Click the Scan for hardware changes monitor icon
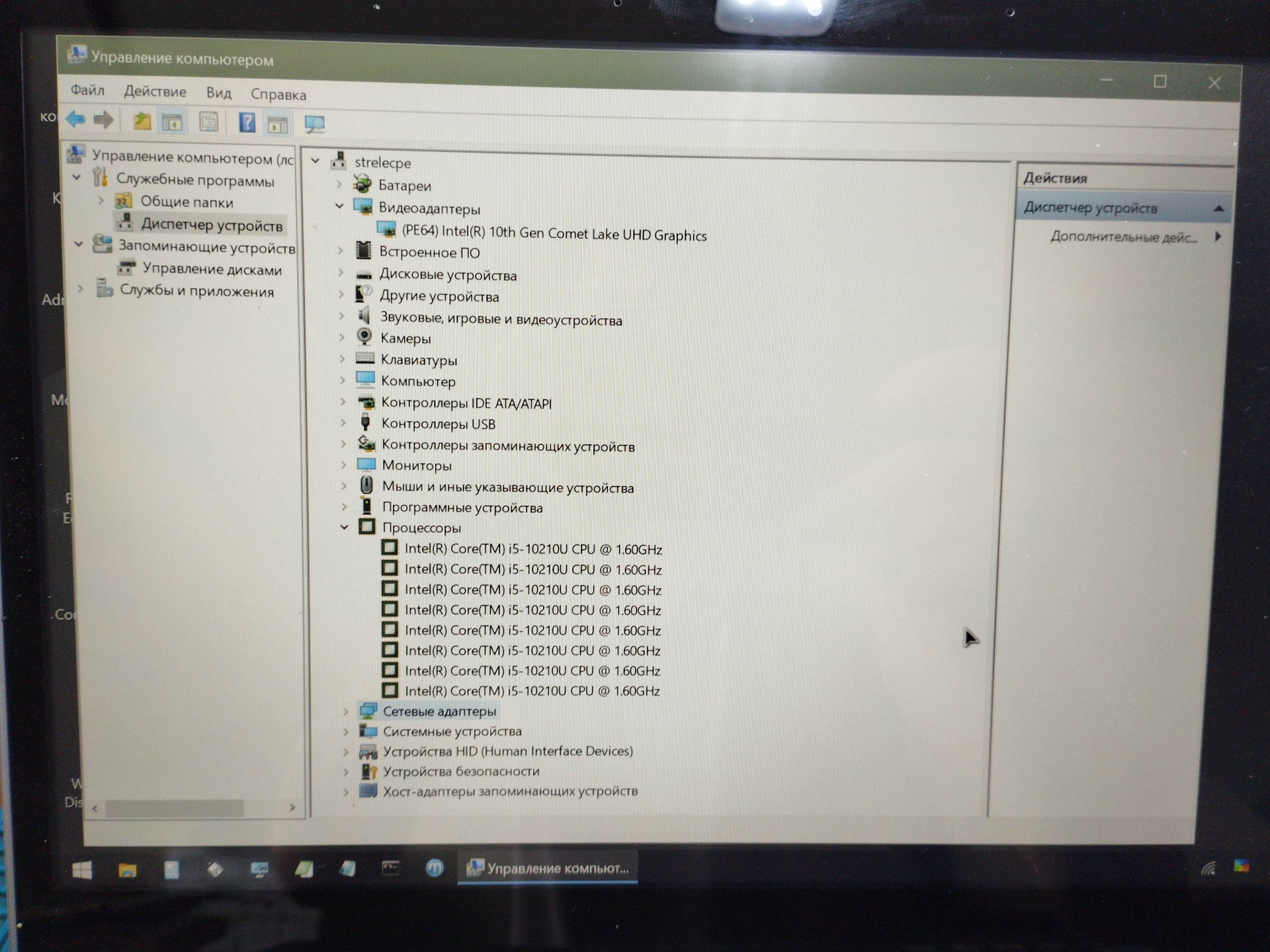This screenshot has height=952, width=1270. tap(314, 124)
